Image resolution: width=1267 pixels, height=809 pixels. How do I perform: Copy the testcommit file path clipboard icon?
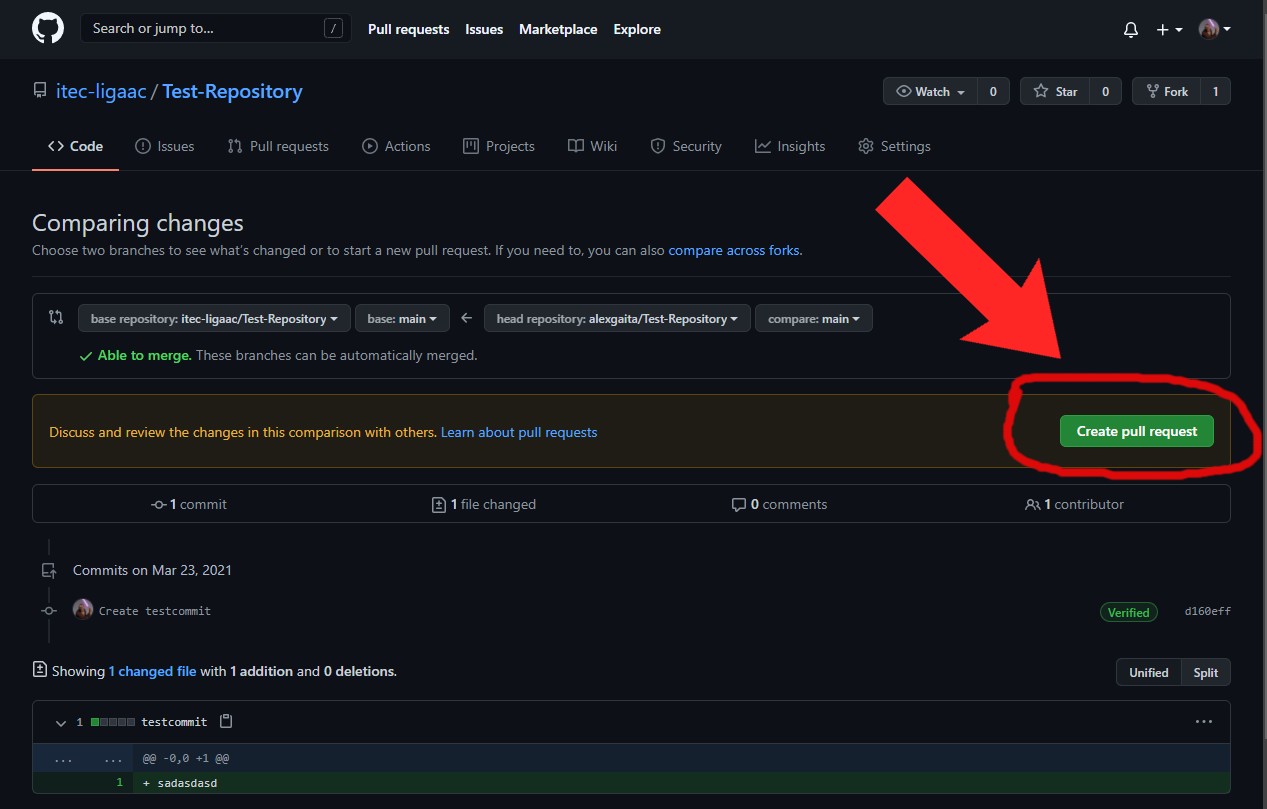(x=226, y=721)
